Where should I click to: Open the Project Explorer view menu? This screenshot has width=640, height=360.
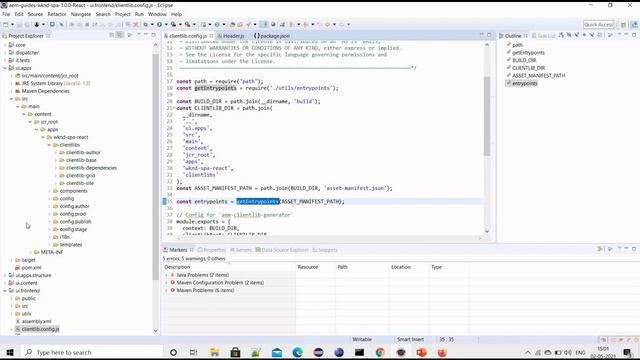pyautogui.click(x=130, y=36)
